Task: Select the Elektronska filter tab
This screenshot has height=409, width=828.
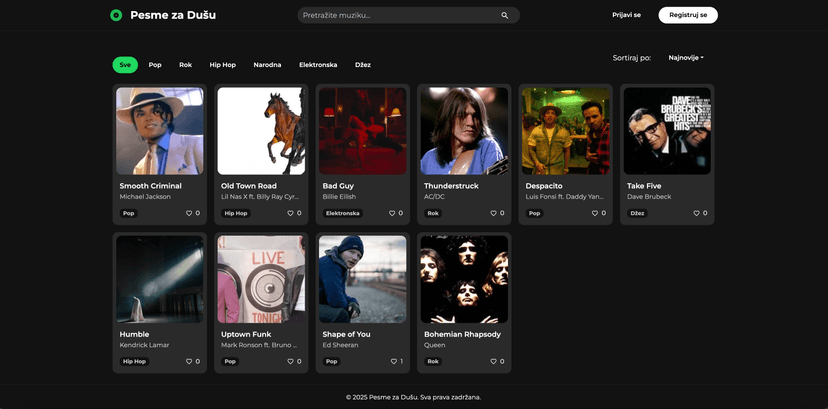Action: pos(318,65)
